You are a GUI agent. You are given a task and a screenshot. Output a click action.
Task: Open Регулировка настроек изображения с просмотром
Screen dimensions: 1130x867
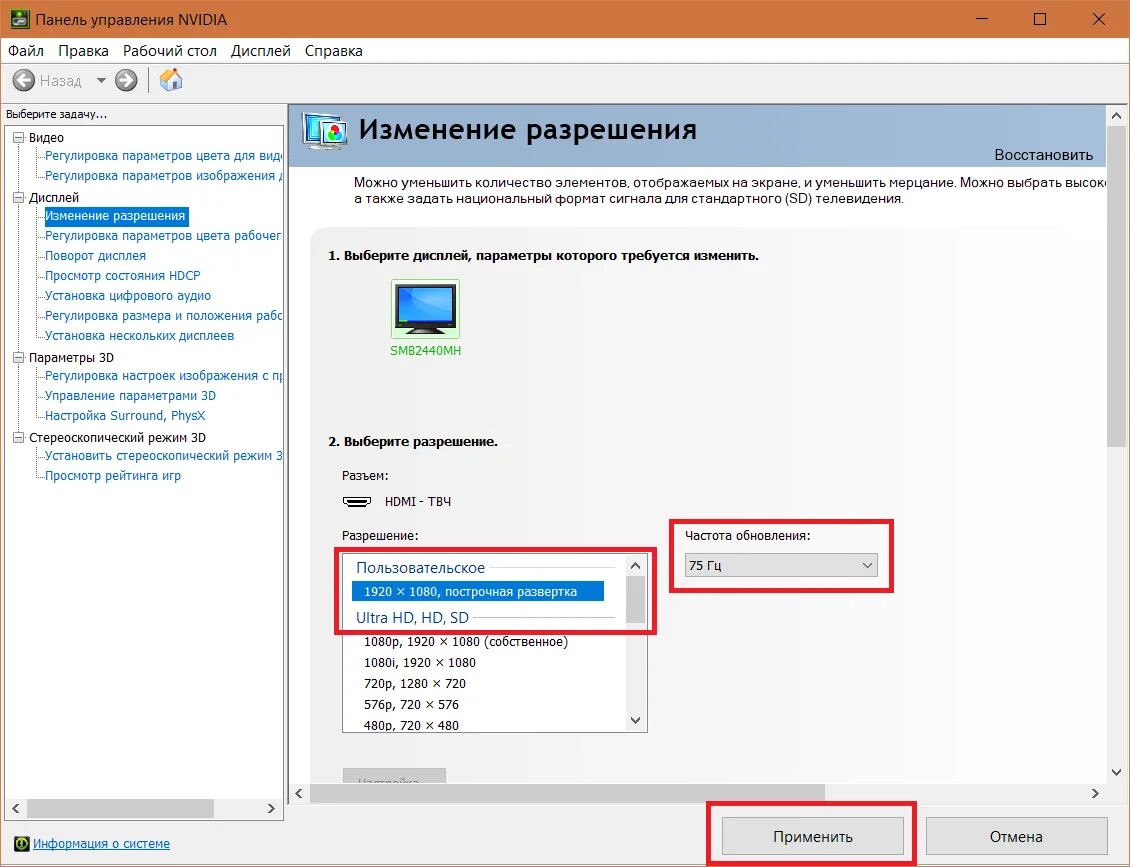coord(163,375)
